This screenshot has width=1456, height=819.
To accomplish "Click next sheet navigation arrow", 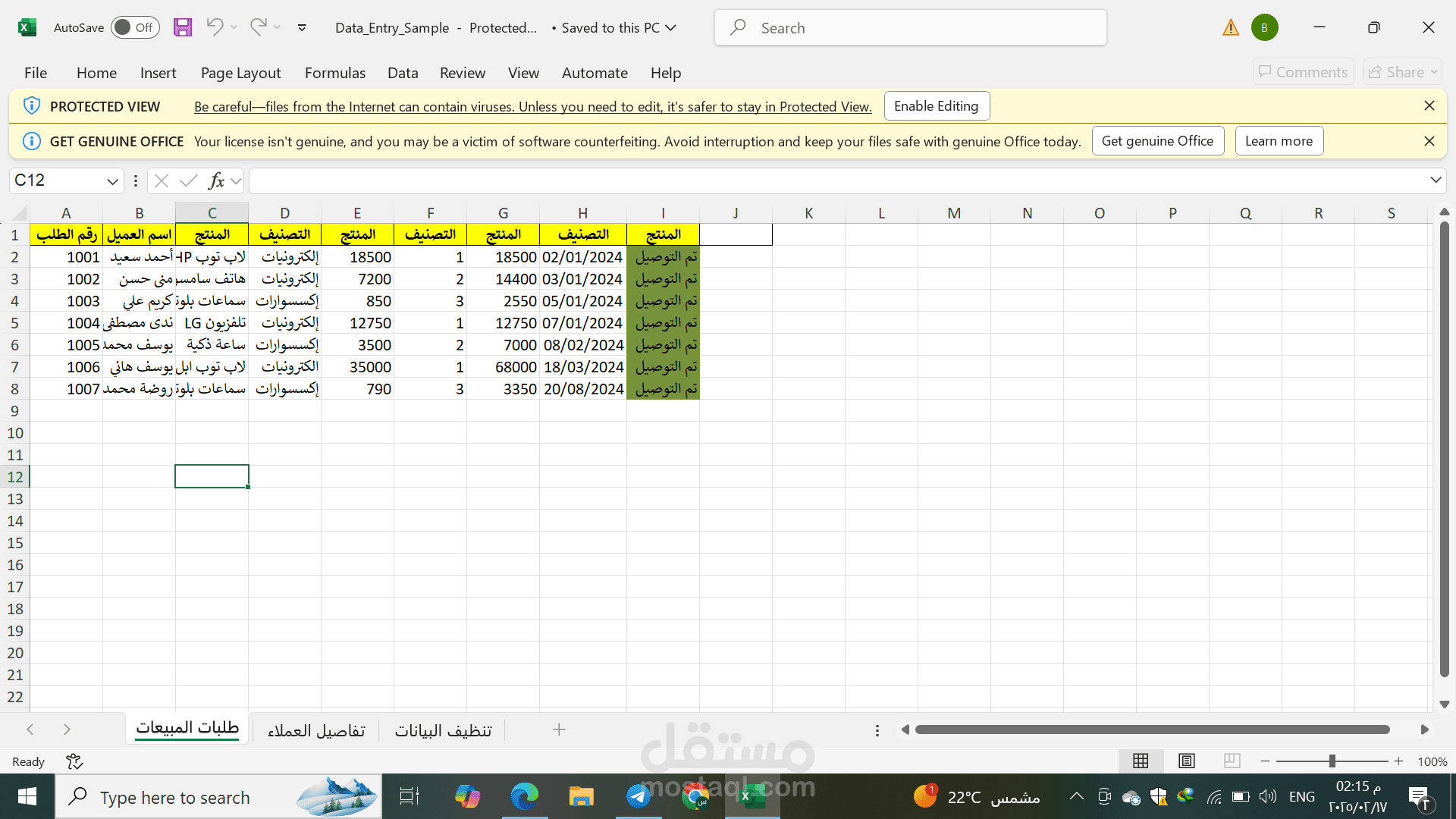I will 67,730.
